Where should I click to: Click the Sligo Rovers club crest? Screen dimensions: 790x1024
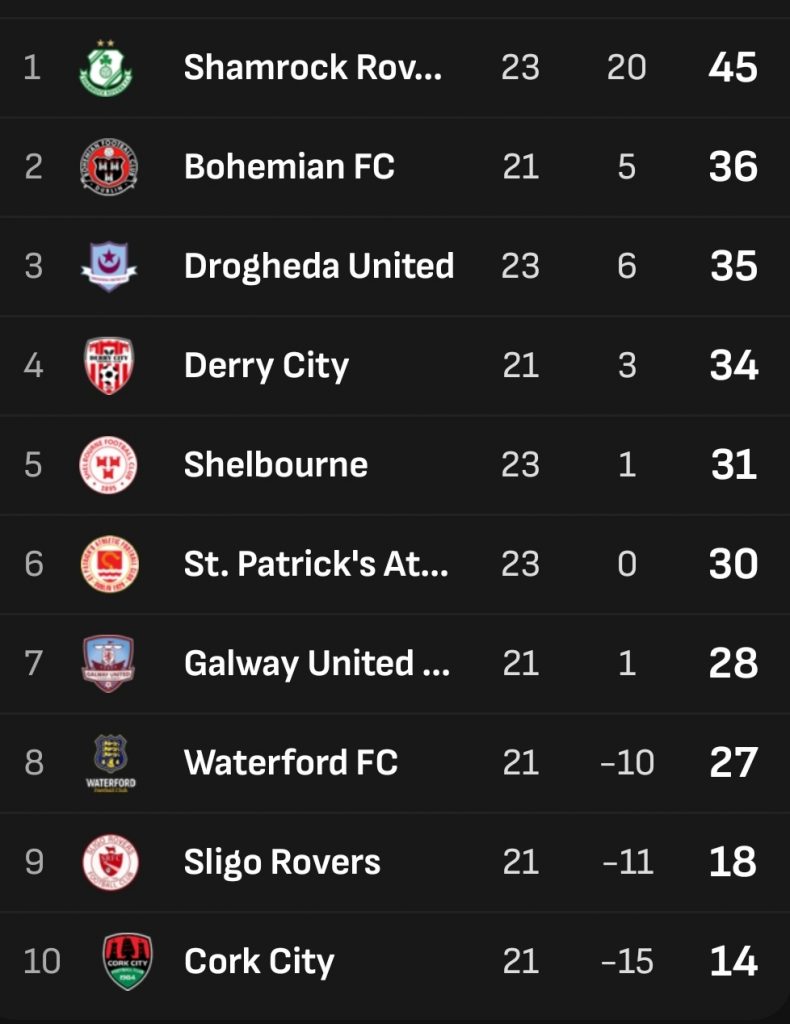click(x=109, y=862)
